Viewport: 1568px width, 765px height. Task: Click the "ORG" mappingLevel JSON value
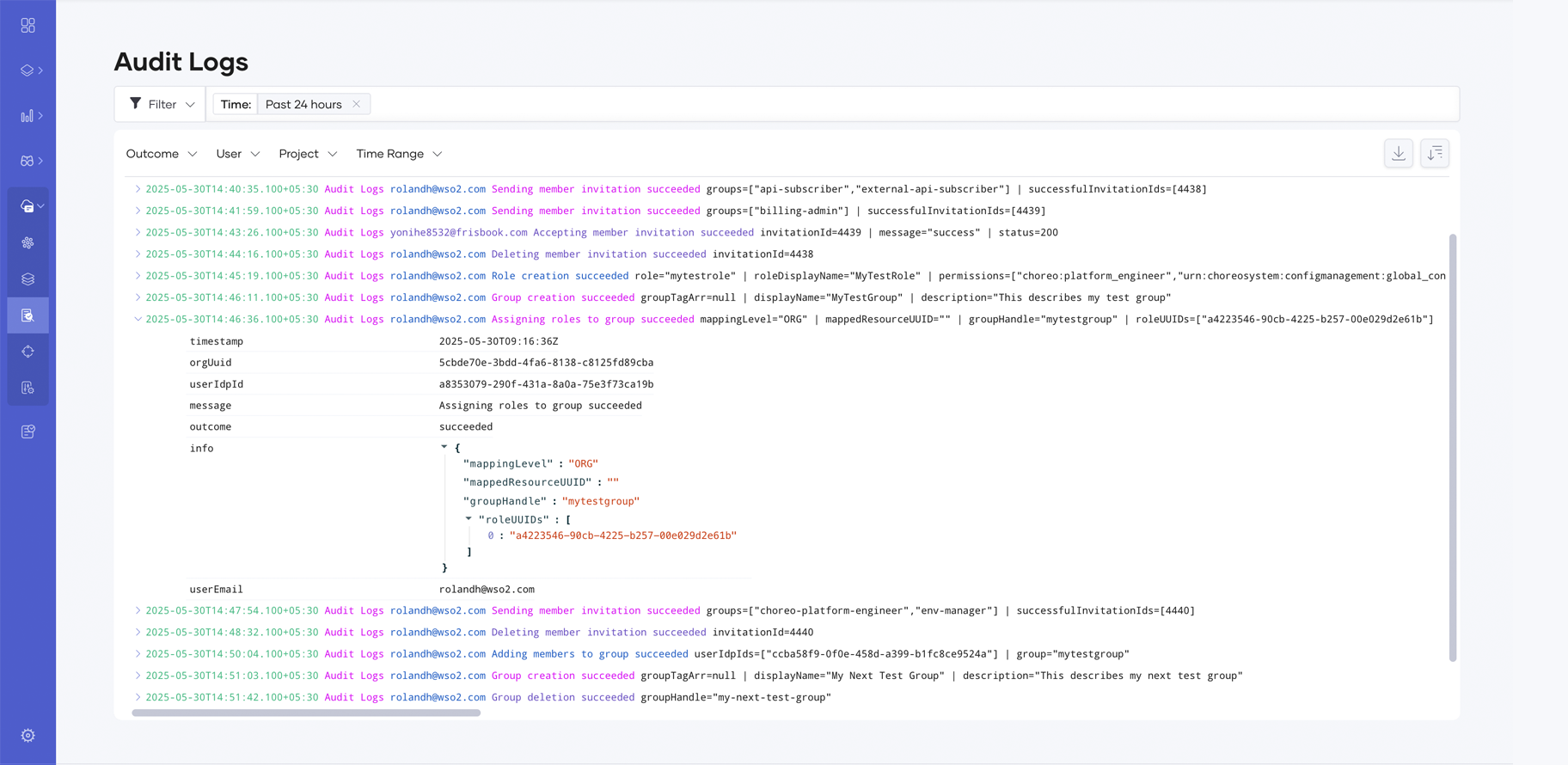coord(583,463)
